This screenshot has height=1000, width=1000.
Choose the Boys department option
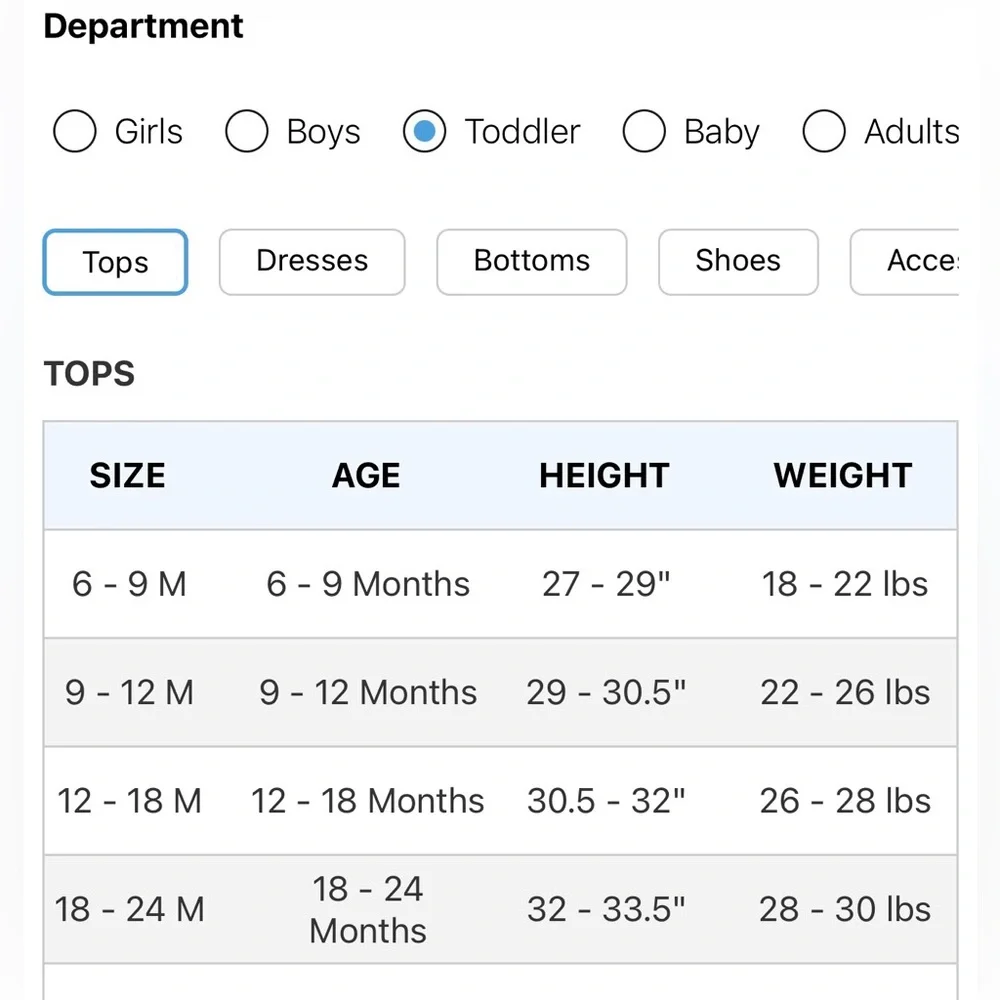tap(246, 131)
